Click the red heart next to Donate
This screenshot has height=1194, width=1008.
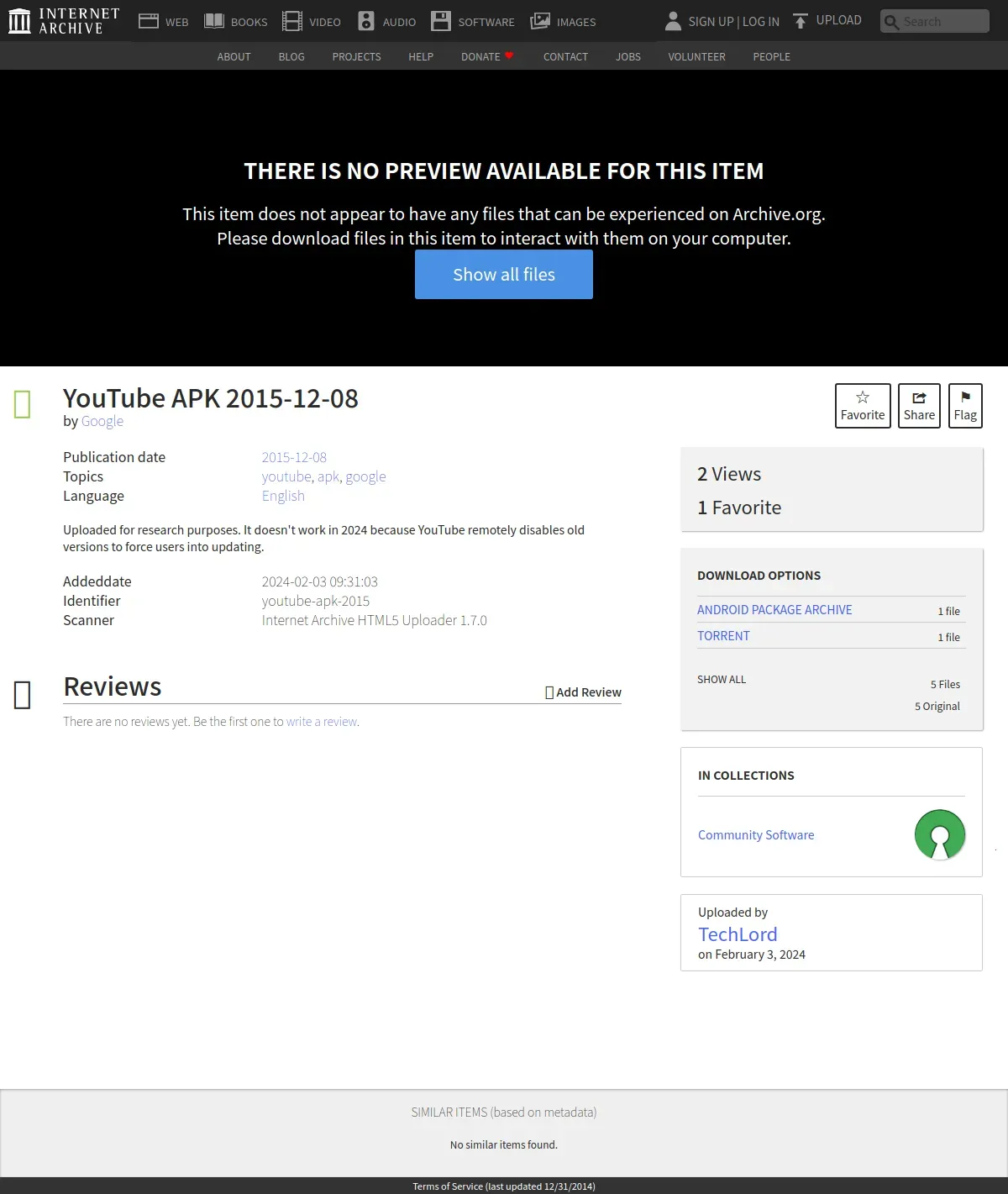pyautogui.click(x=509, y=55)
